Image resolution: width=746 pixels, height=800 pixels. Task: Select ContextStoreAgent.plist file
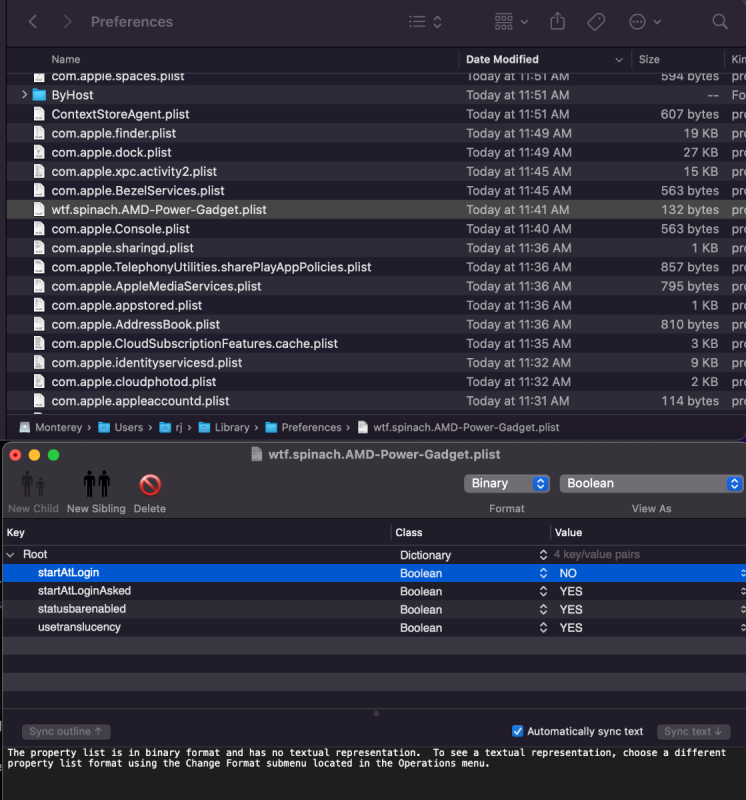[x=120, y=114]
